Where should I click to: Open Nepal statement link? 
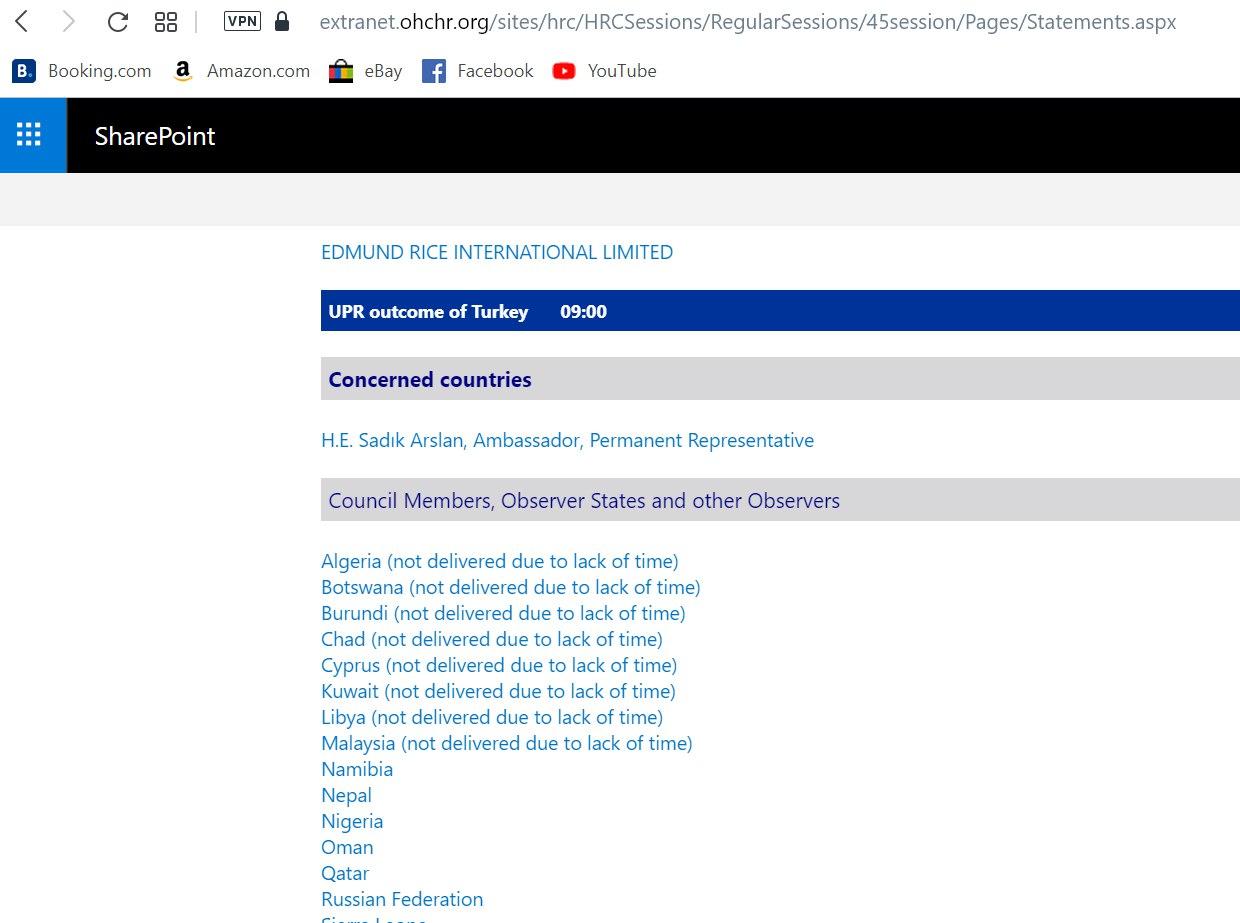[346, 795]
